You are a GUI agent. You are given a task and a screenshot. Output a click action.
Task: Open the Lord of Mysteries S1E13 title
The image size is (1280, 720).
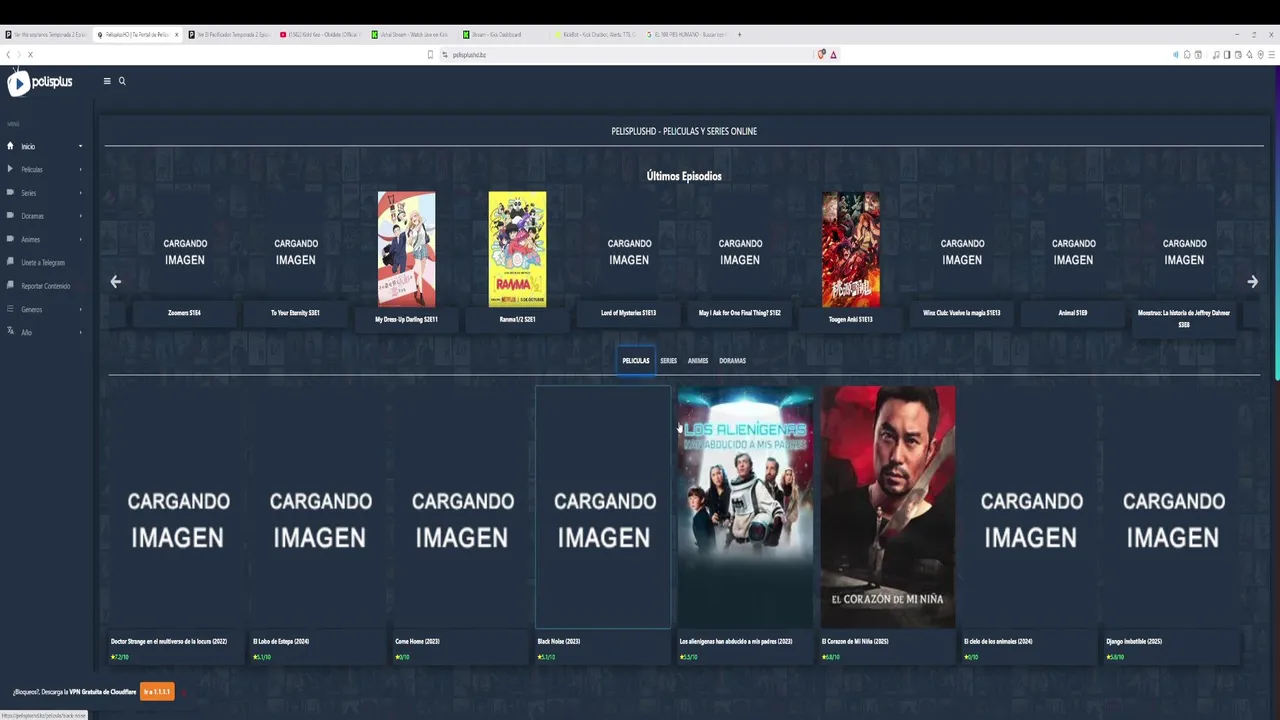(x=629, y=313)
